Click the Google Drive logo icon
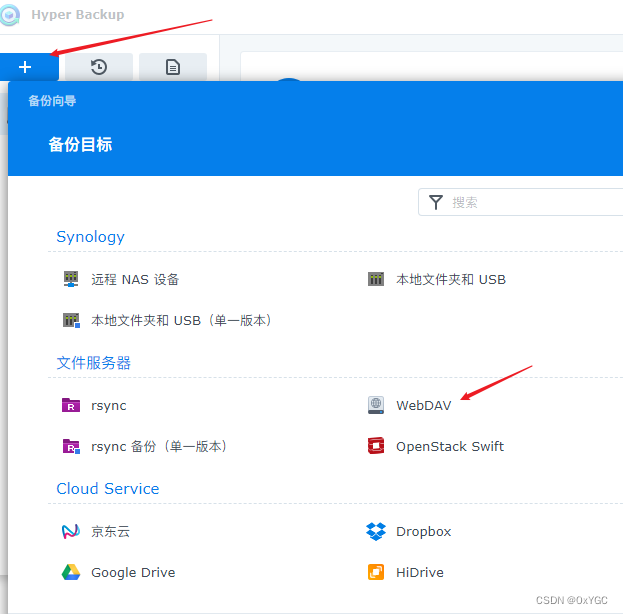 click(71, 572)
